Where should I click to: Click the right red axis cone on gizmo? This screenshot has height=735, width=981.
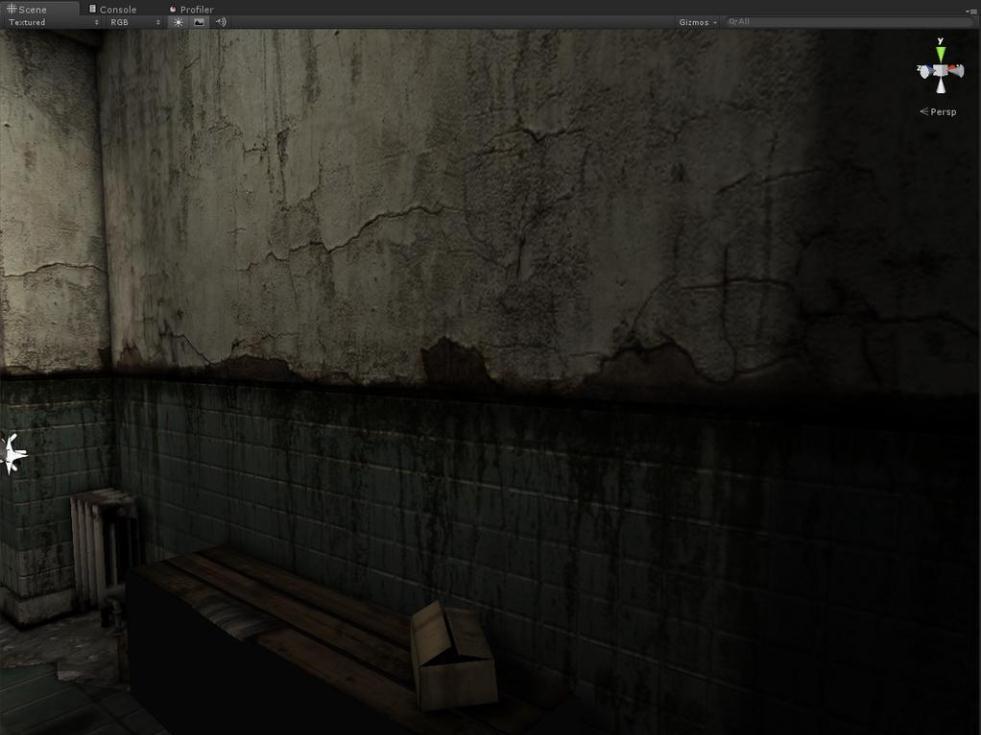point(956,71)
